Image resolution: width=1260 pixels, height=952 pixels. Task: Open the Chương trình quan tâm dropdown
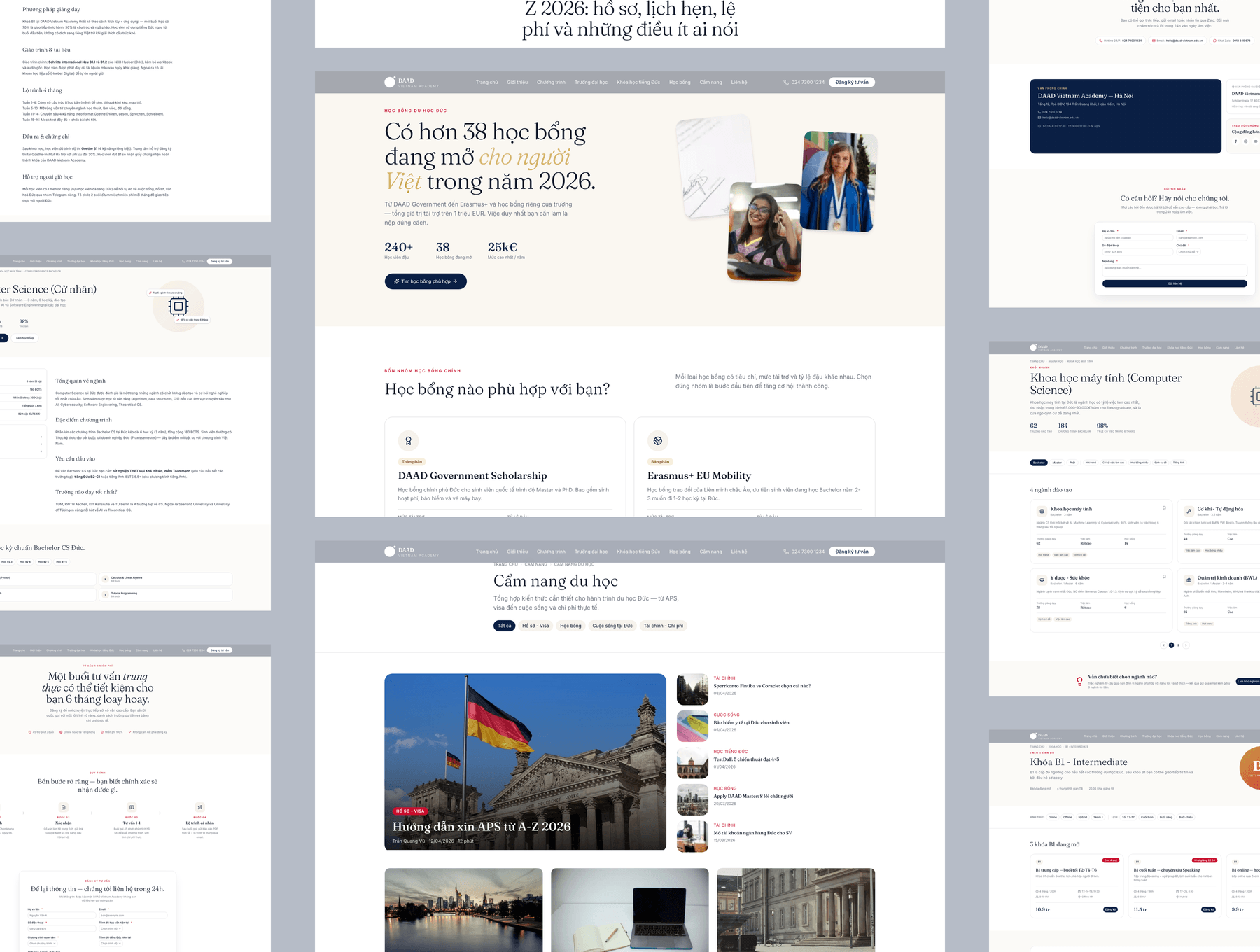pyautogui.click(x=43, y=943)
